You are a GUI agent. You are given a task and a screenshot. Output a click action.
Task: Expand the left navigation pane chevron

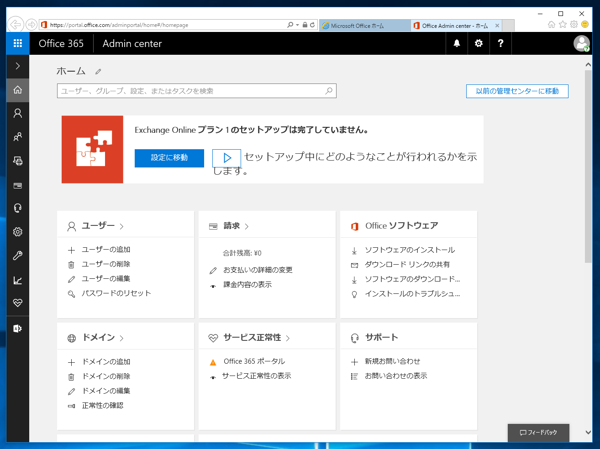[x=18, y=66]
